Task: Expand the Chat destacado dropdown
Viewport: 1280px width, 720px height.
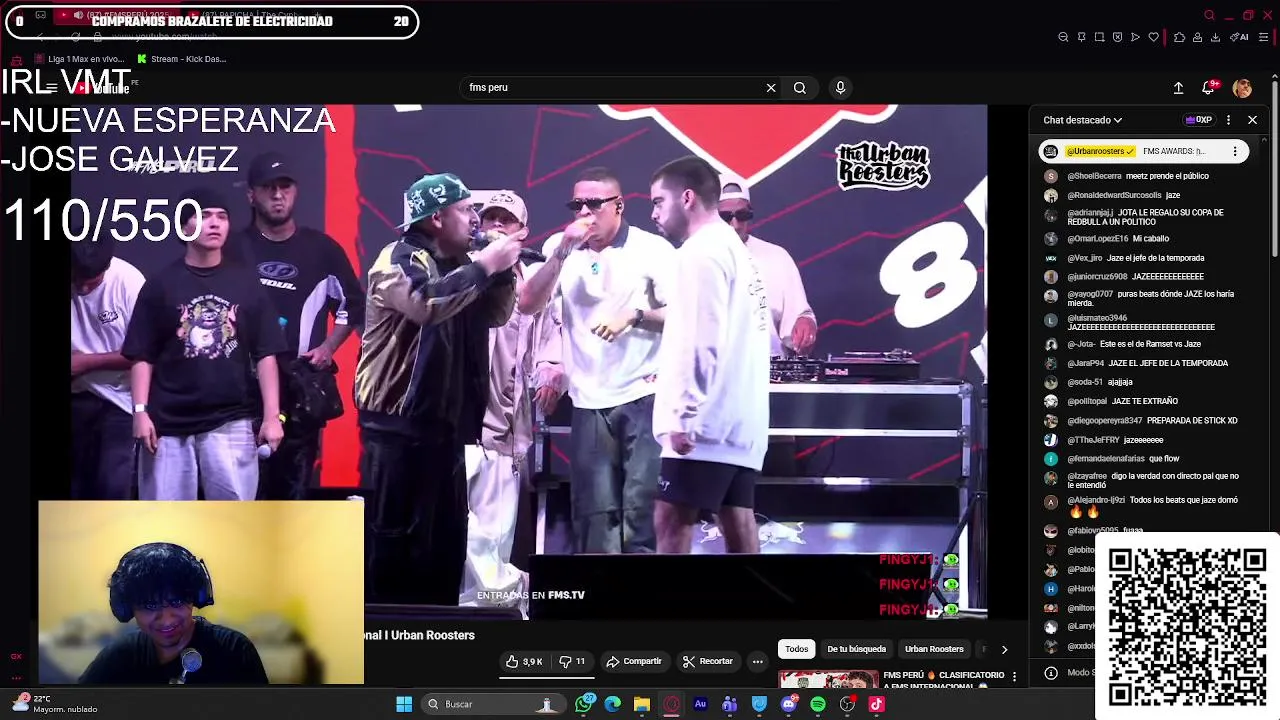Action: (1082, 120)
